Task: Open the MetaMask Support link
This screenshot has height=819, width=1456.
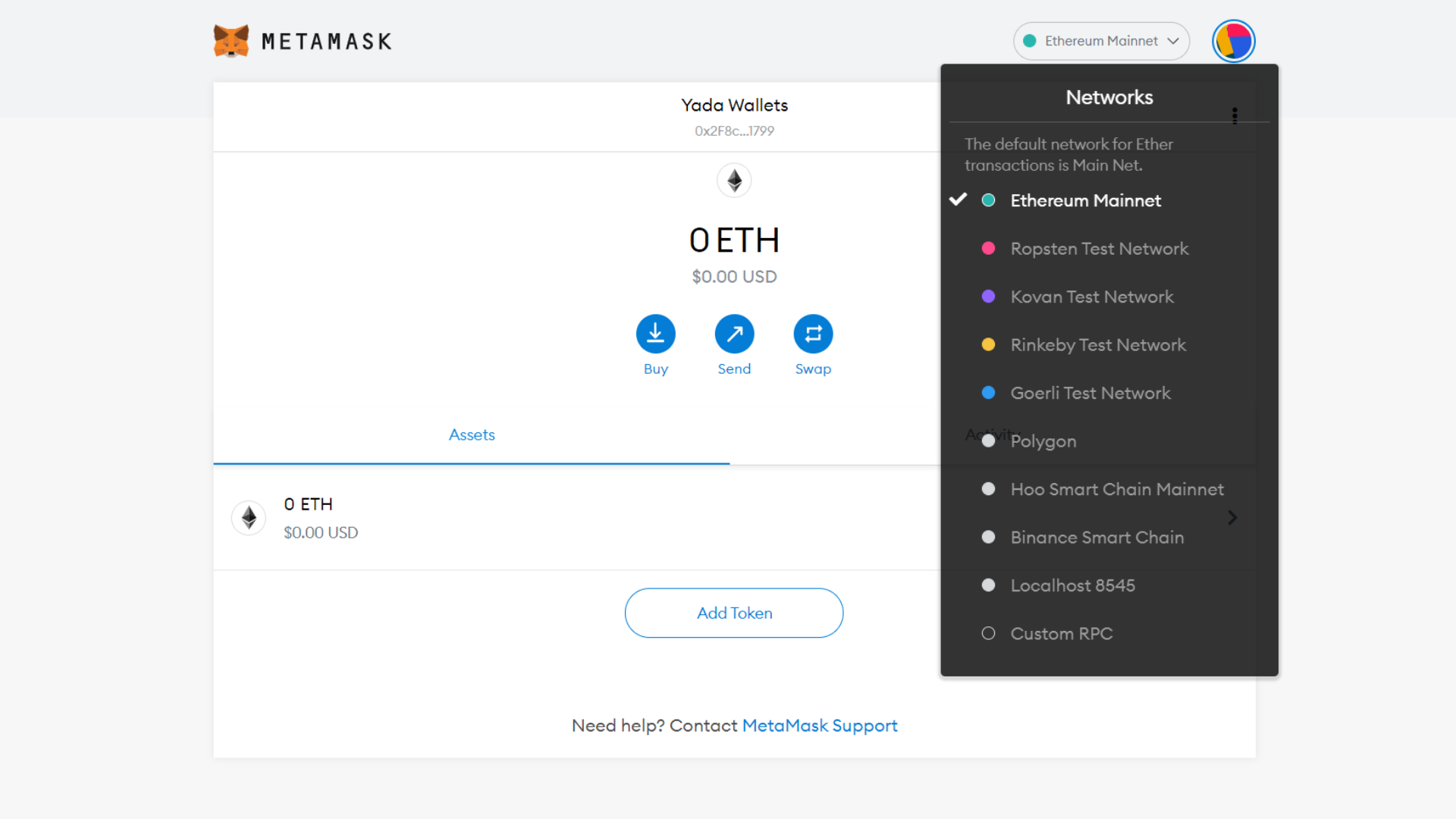Action: (x=820, y=726)
